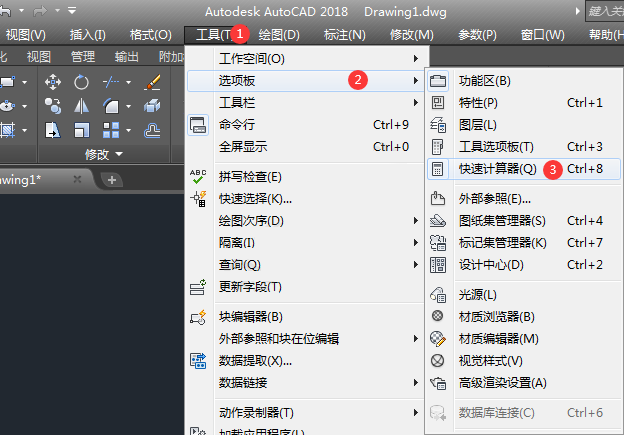
Task: Select the Copy tool icon
Action: (x=53, y=106)
